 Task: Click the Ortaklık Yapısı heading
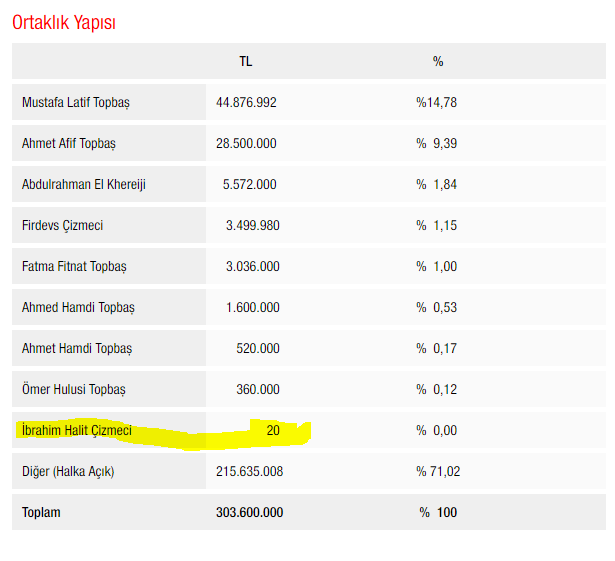point(64,23)
